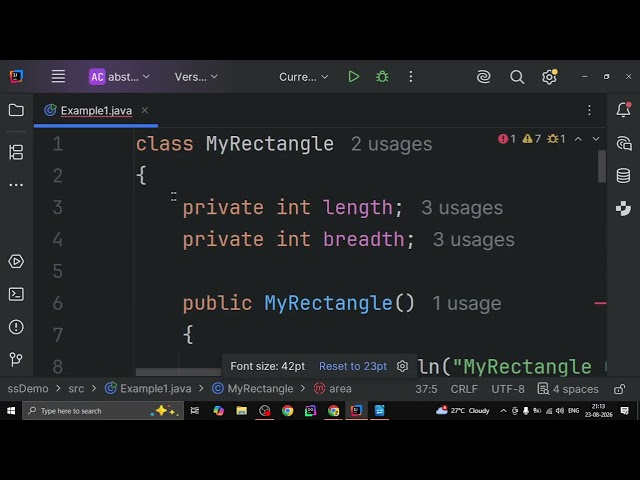Screen dimensions: 640x480
Task: Click the word length in line 3
Action: pos(358,208)
